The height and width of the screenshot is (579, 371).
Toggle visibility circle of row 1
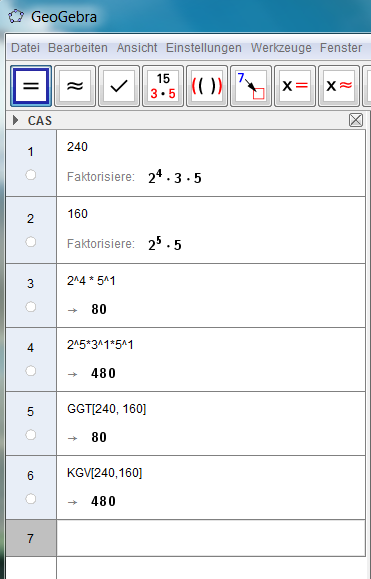[31, 175]
